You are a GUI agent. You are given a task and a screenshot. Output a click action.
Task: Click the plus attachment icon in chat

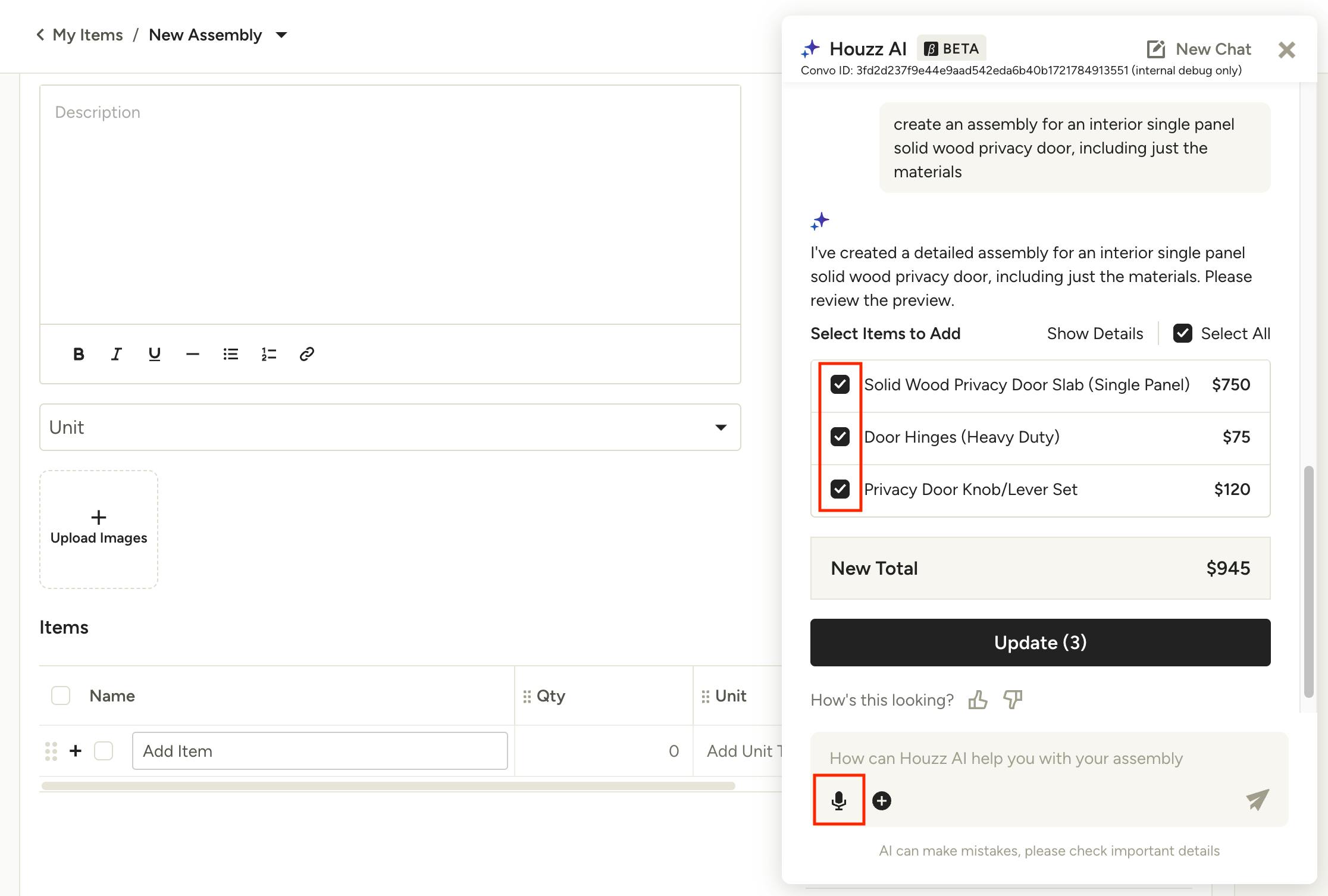tap(882, 801)
